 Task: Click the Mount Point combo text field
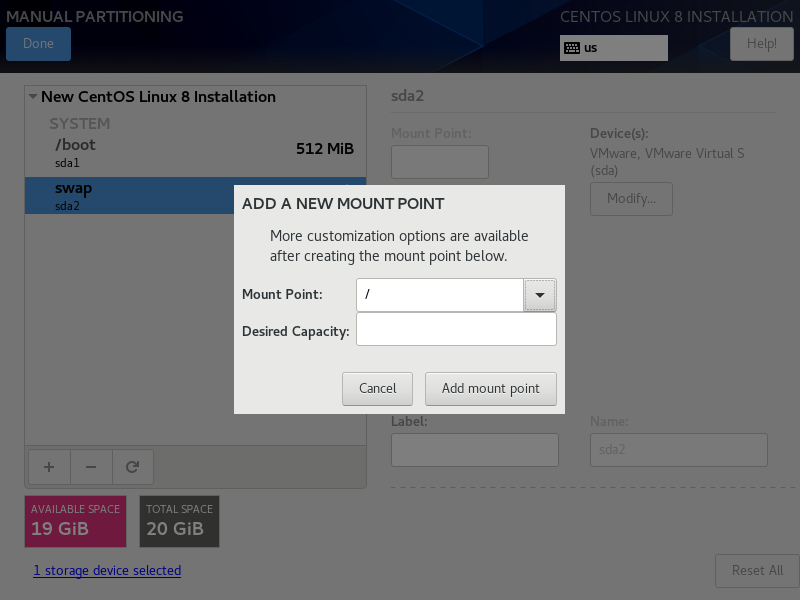tap(440, 295)
